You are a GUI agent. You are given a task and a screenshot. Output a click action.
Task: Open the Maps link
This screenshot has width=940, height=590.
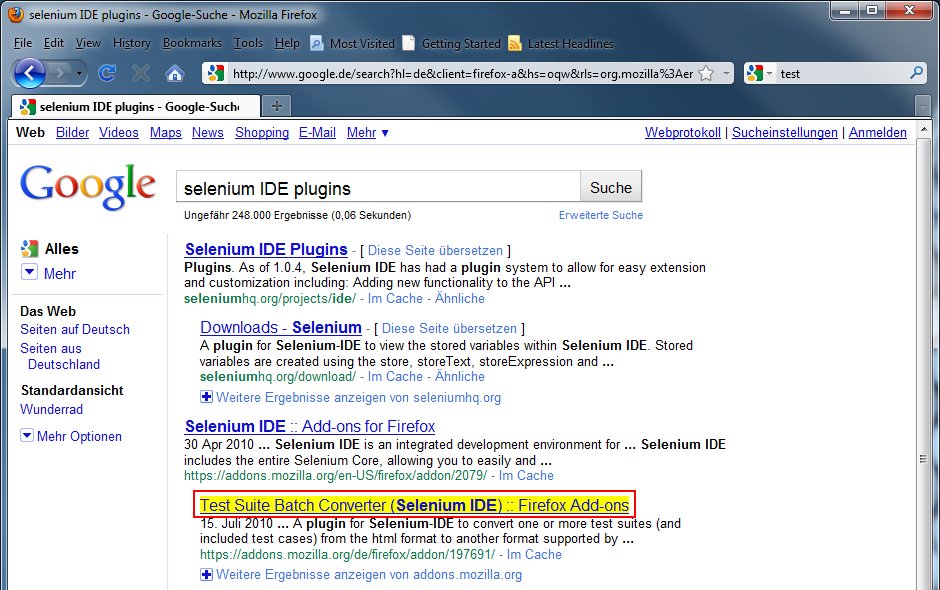pyautogui.click(x=165, y=133)
